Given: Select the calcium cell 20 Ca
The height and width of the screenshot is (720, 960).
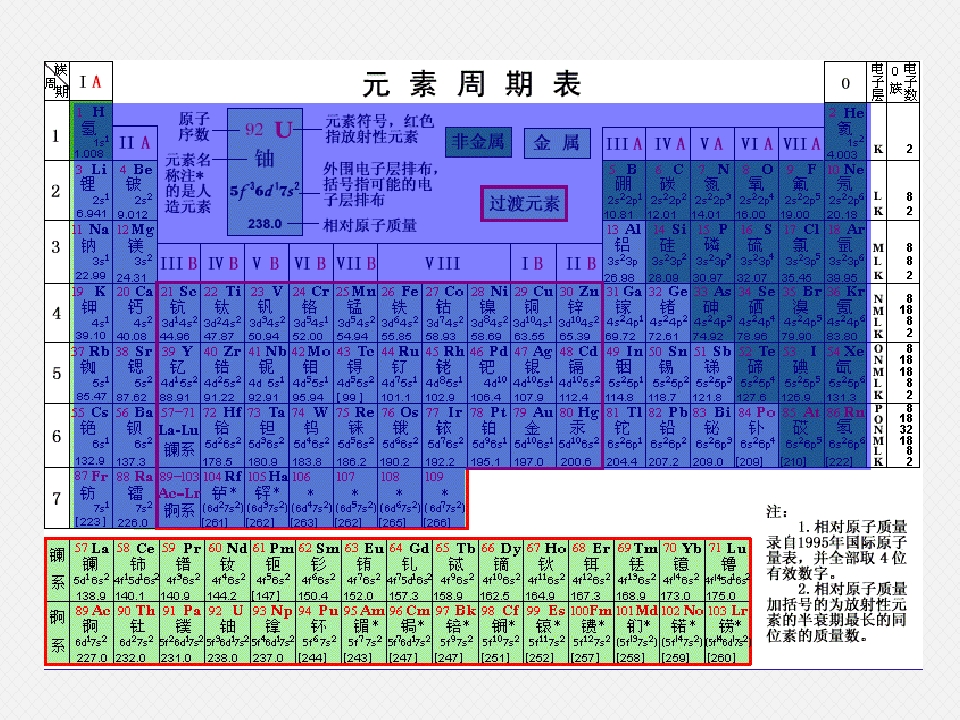Looking at the screenshot, I should point(135,312).
